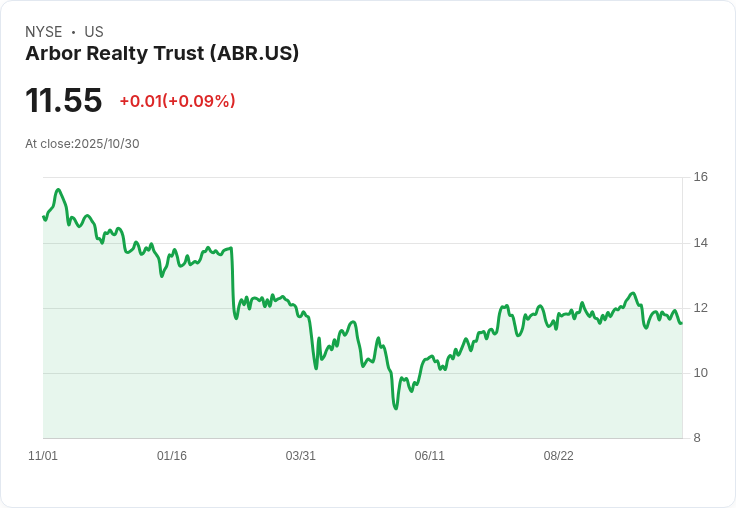Click the lowest trough of the price line
This screenshot has width=736, height=508.
pyautogui.click(x=396, y=408)
